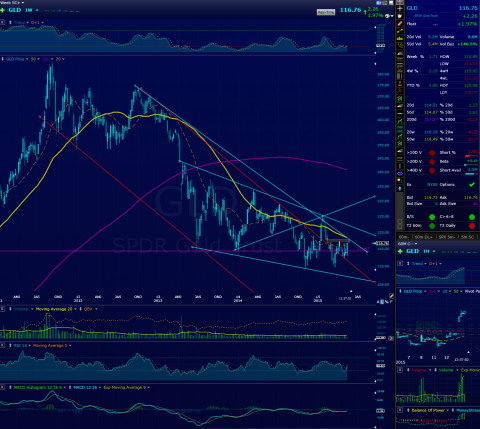Hide the Balance Of Power pane
The width and height of the screenshot is (480, 429).
[400, 410]
